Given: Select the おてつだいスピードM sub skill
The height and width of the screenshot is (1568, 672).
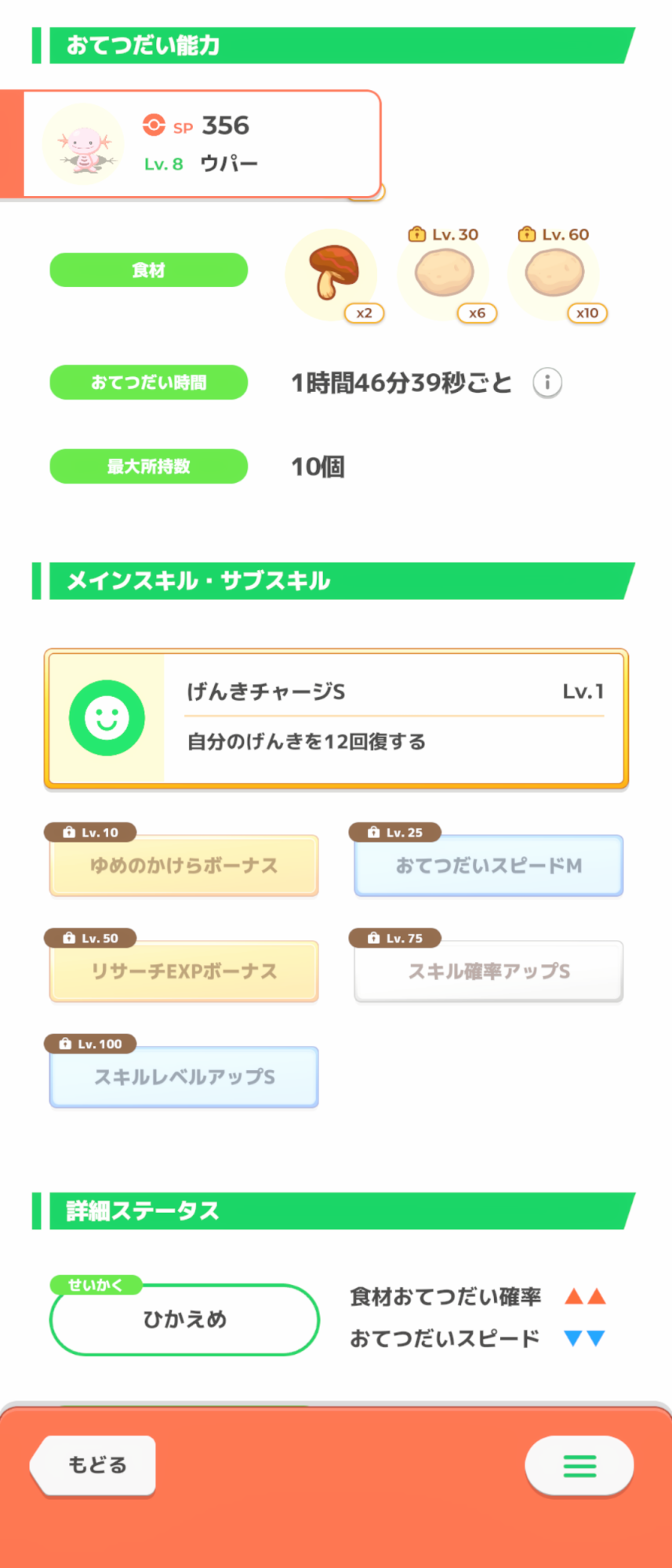Looking at the screenshot, I should [489, 866].
